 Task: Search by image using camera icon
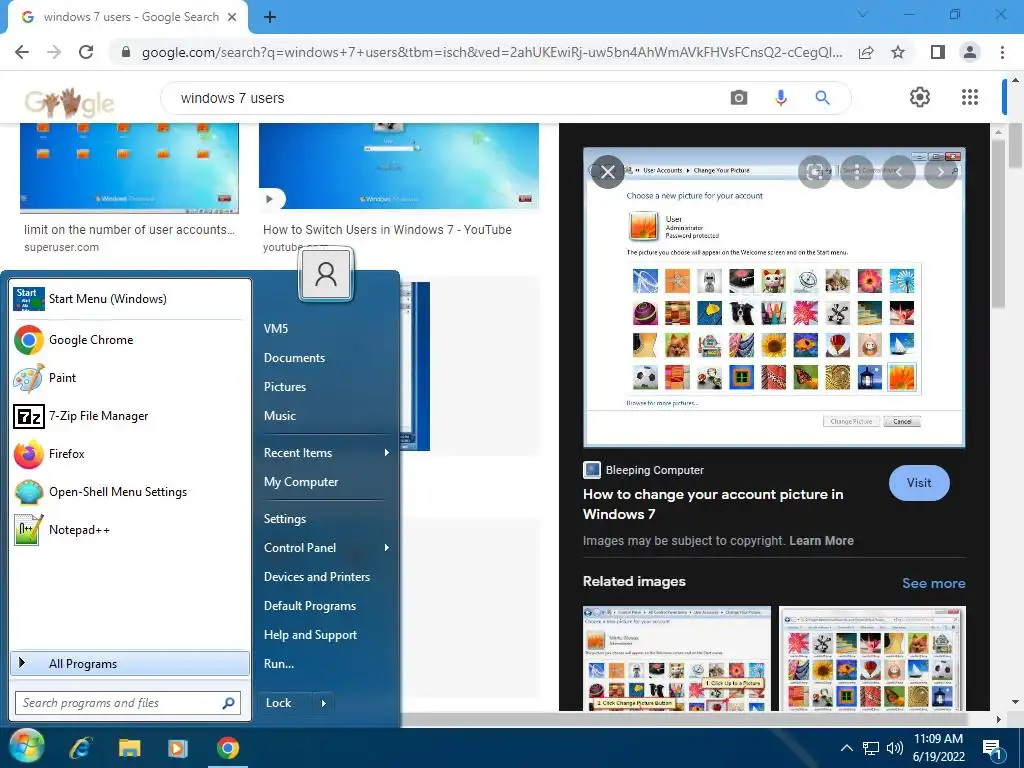click(x=739, y=98)
